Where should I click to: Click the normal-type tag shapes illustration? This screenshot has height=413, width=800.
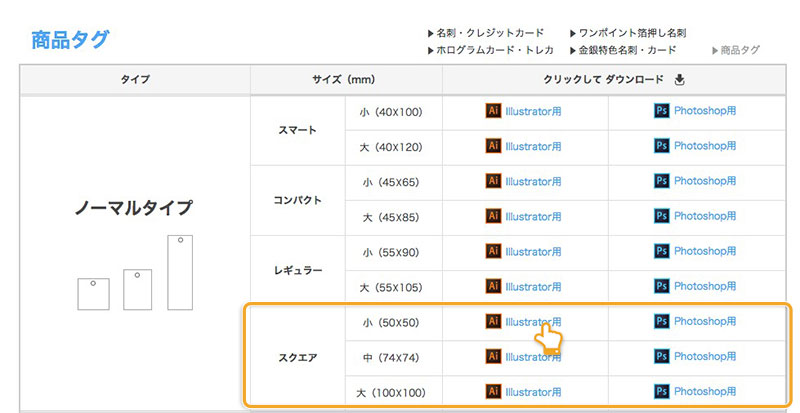[x=135, y=273]
